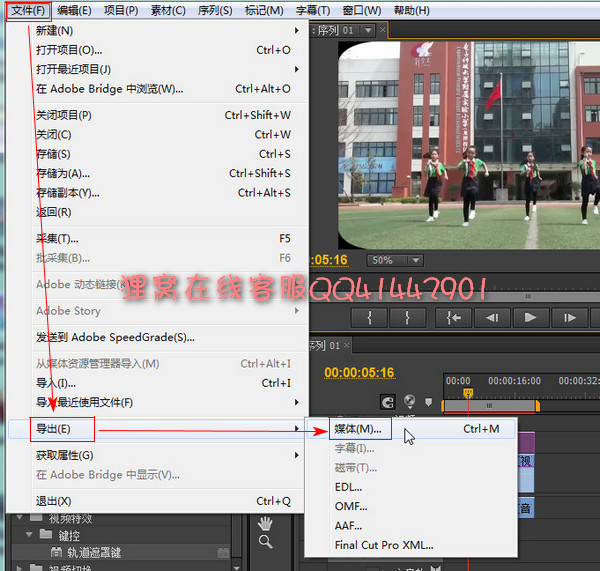Collapse the 键控 folder
This screenshot has height=571, width=600.
pos(29,534)
